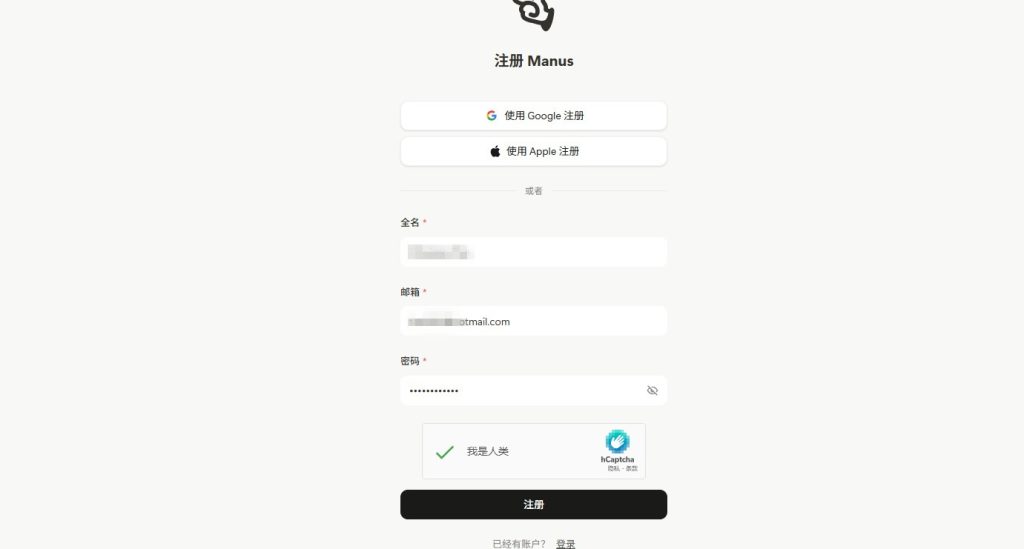Click the green verified checkmark

[x=445, y=452]
